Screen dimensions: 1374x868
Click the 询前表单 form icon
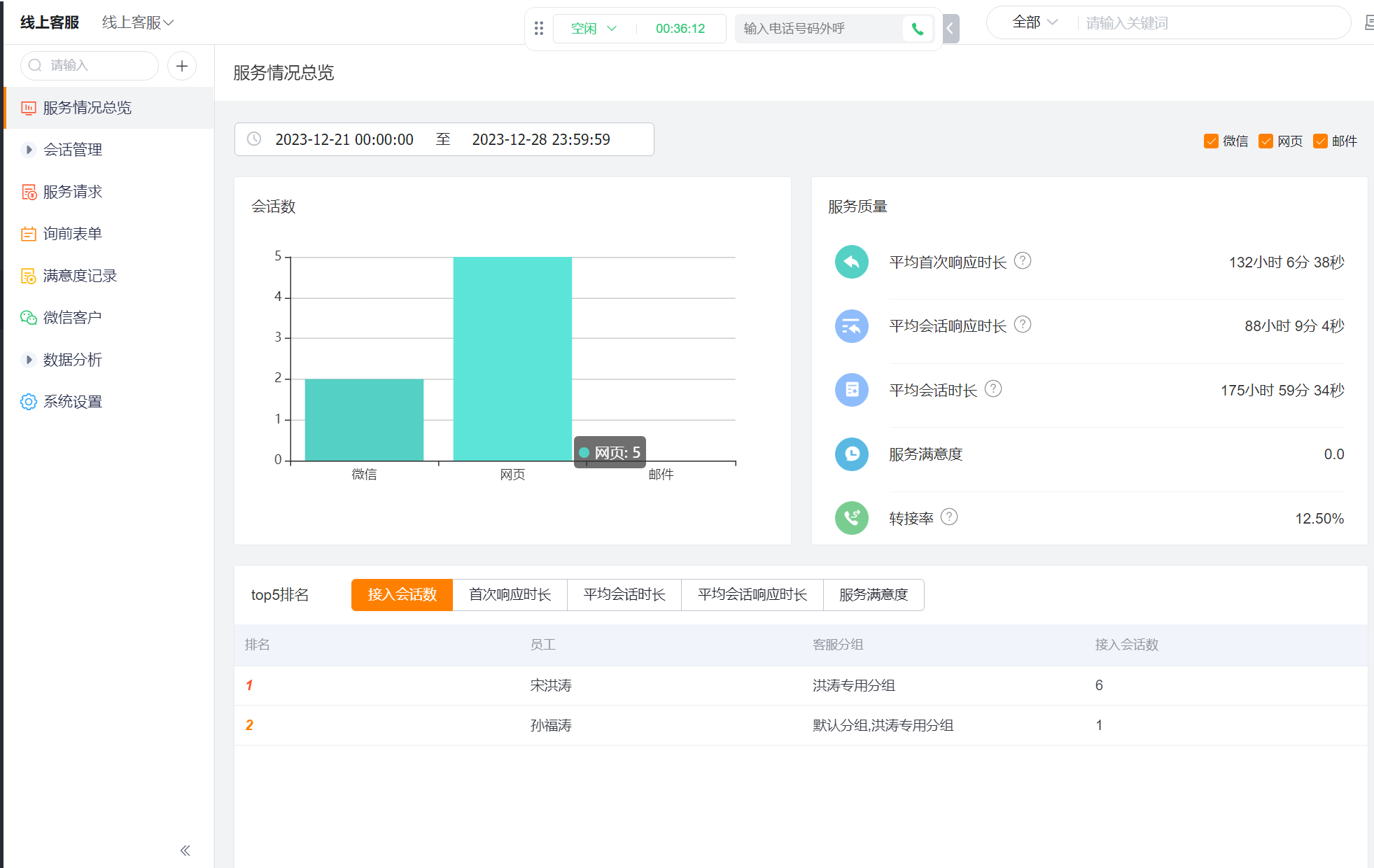pyautogui.click(x=29, y=234)
